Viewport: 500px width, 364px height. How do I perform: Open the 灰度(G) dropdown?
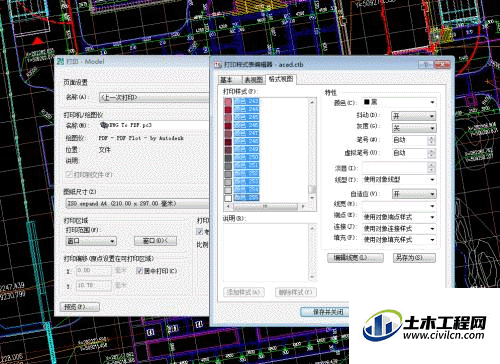(414, 128)
